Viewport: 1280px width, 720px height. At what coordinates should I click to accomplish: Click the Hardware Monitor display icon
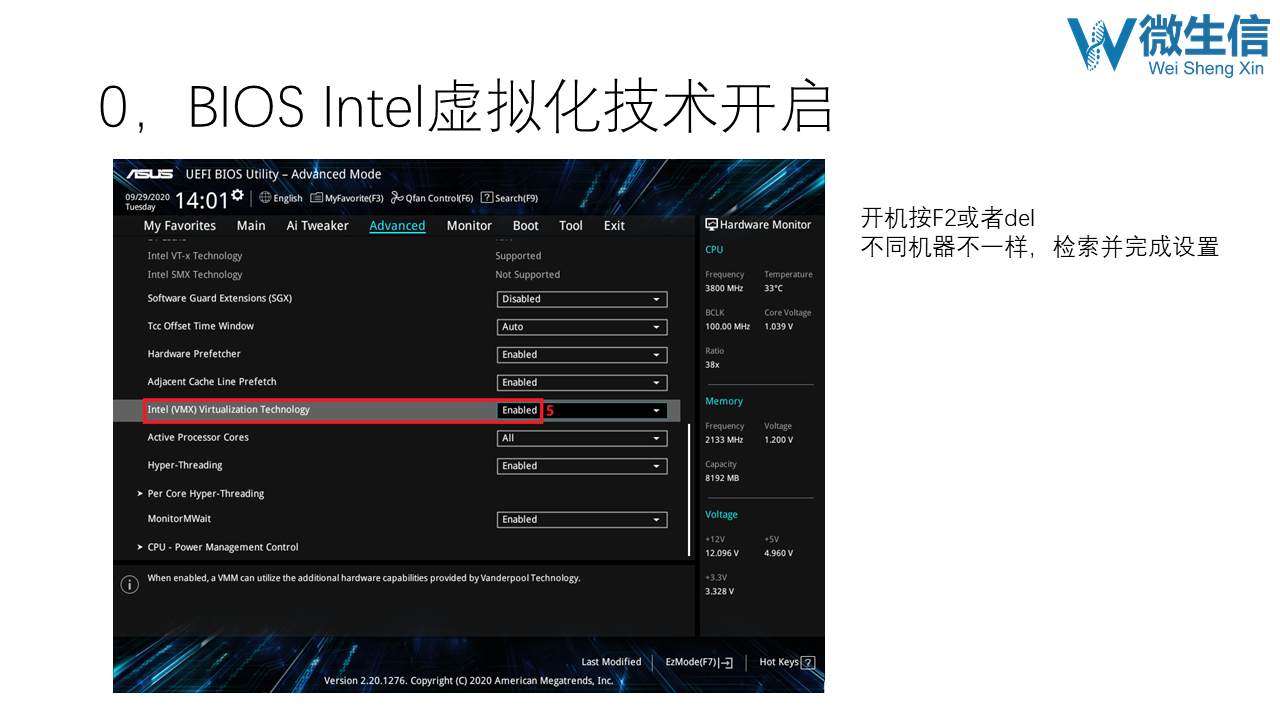coord(711,225)
